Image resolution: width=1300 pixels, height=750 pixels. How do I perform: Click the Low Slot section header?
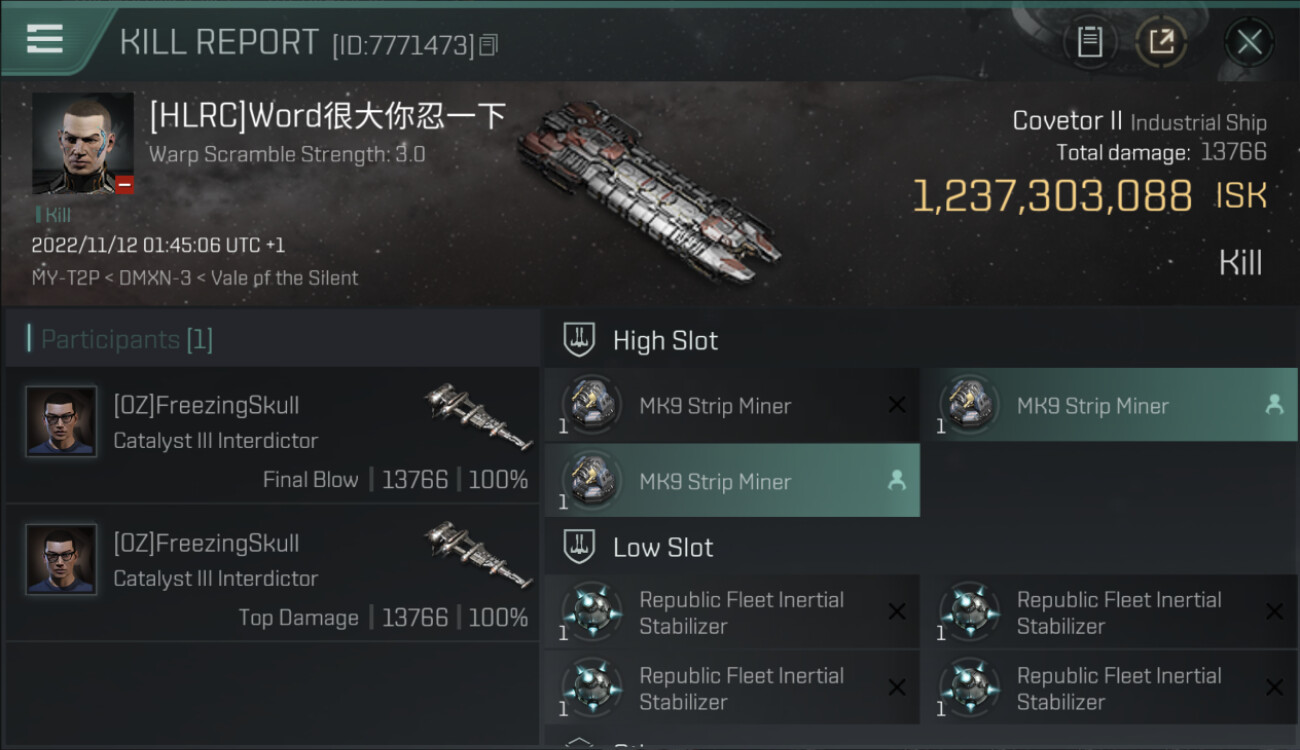pyautogui.click(x=663, y=548)
